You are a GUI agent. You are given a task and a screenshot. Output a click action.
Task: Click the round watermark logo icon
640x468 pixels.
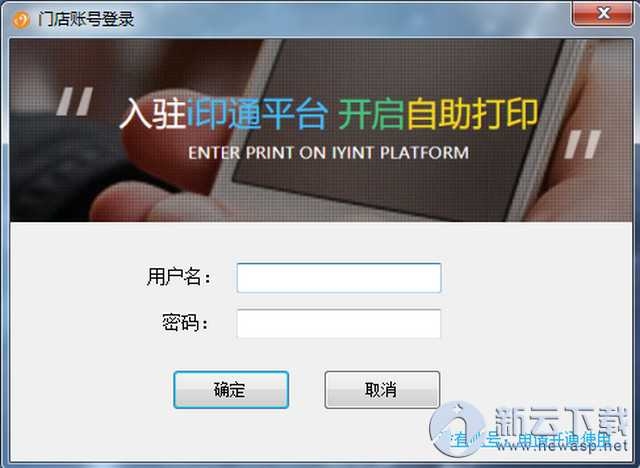pos(457,428)
